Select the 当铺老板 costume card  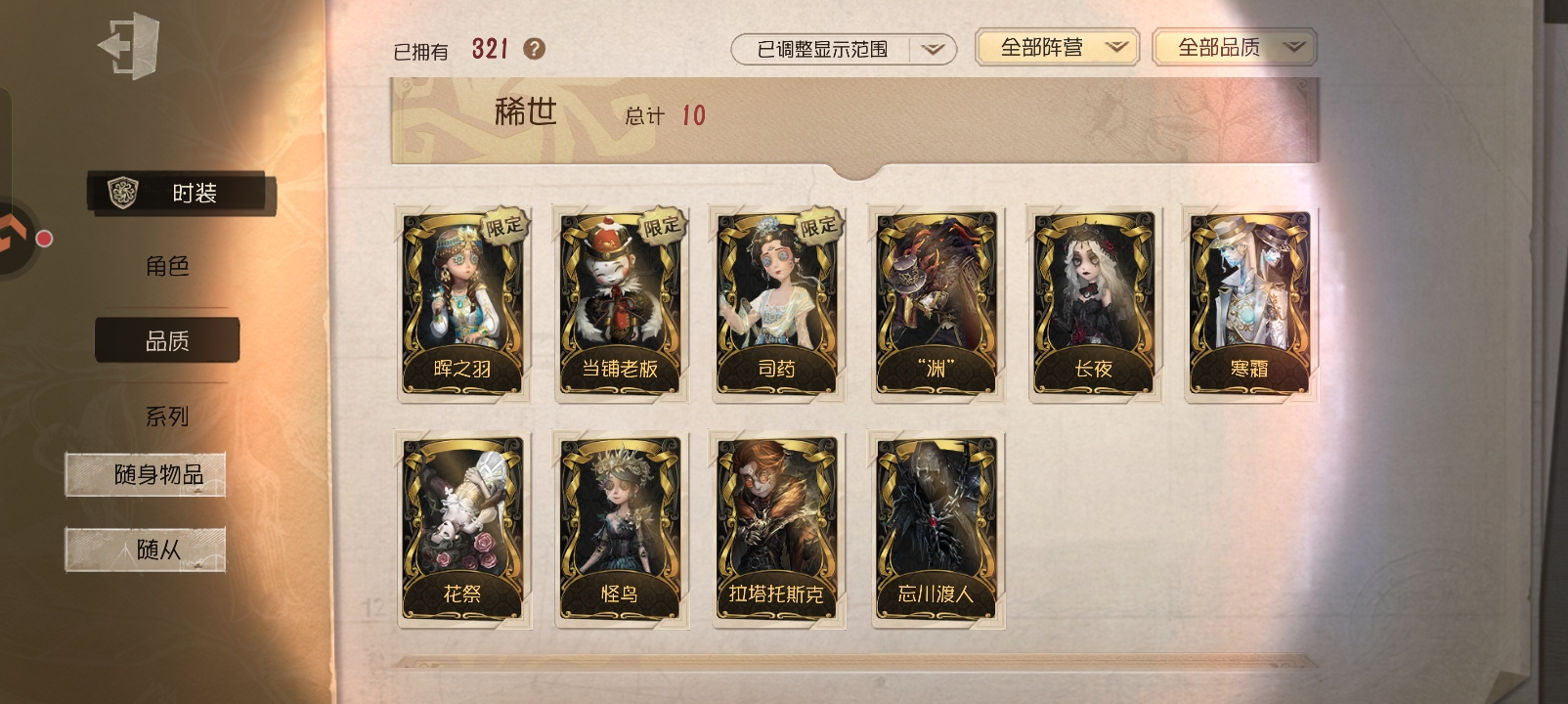pos(620,304)
